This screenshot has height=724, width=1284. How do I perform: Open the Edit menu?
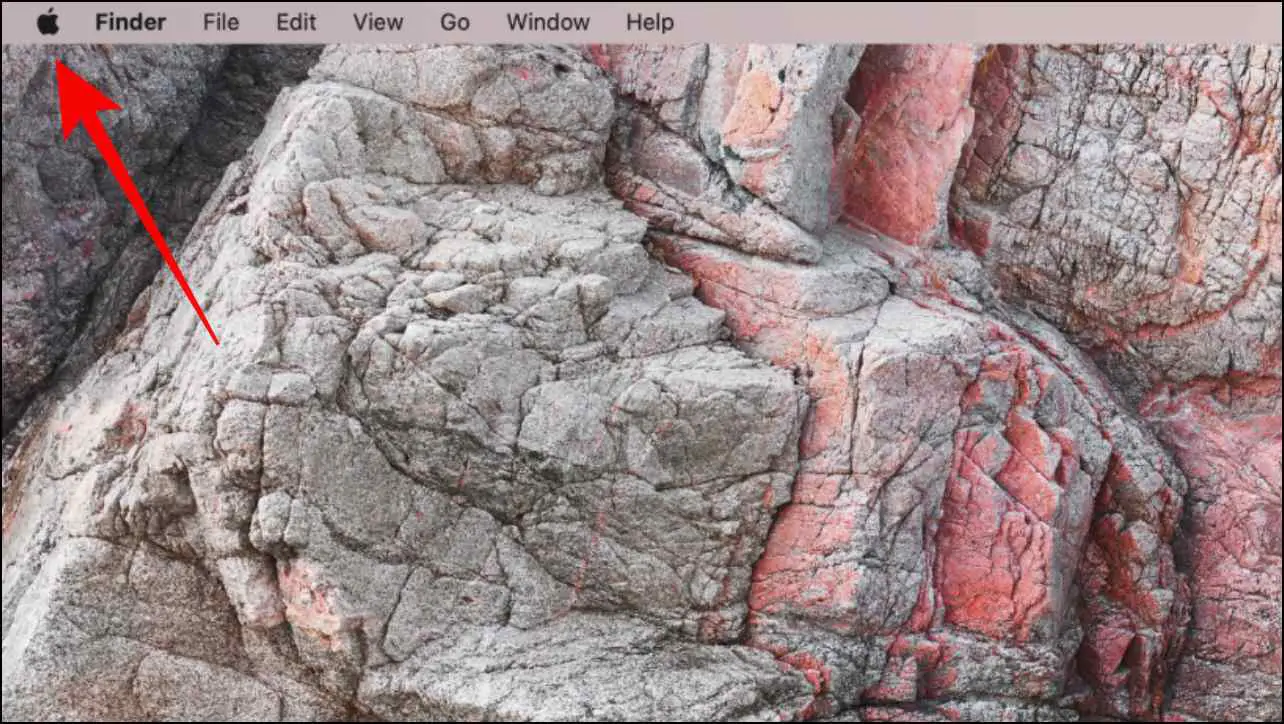tap(296, 22)
